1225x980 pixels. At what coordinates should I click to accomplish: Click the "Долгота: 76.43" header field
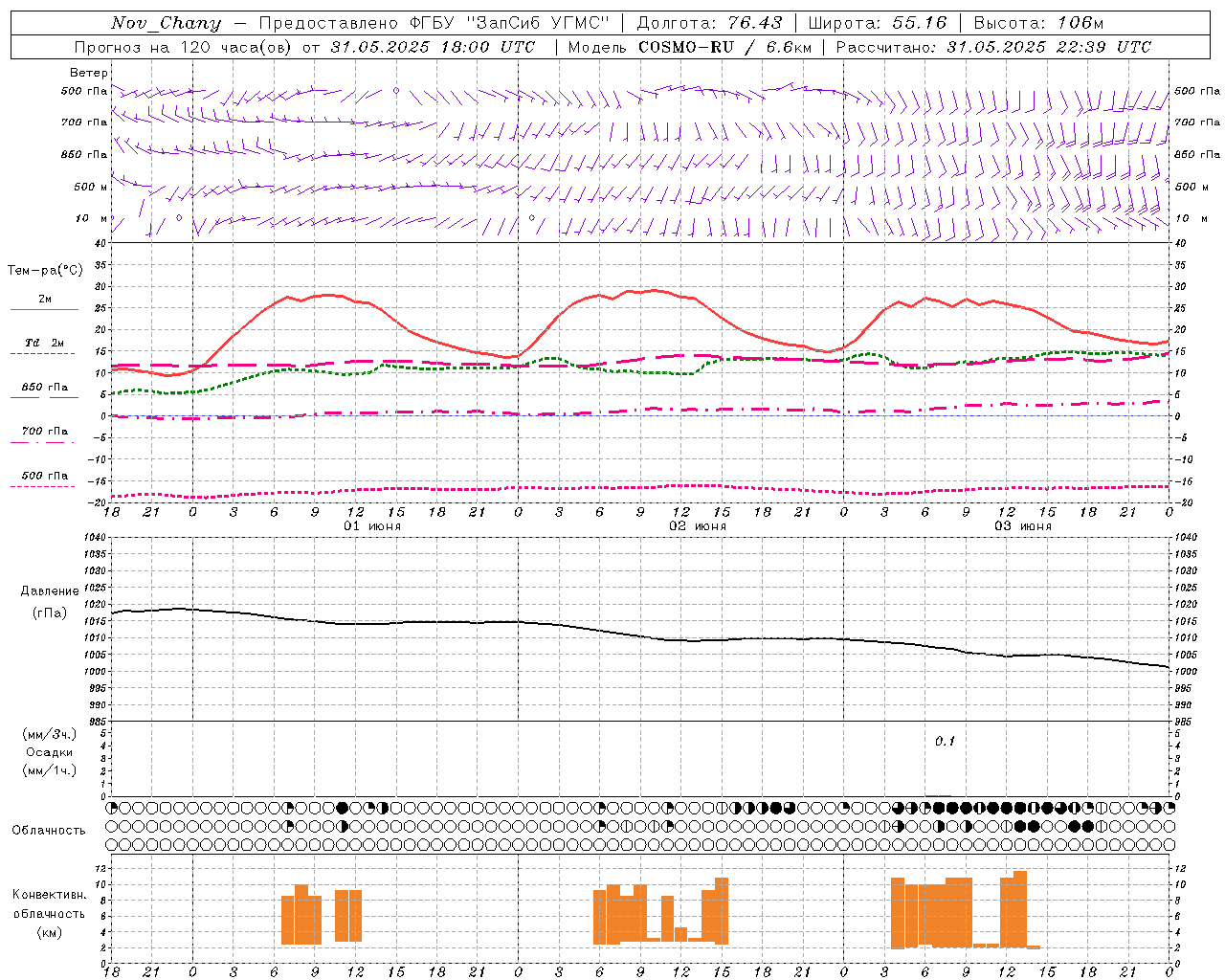click(x=709, y=23)
